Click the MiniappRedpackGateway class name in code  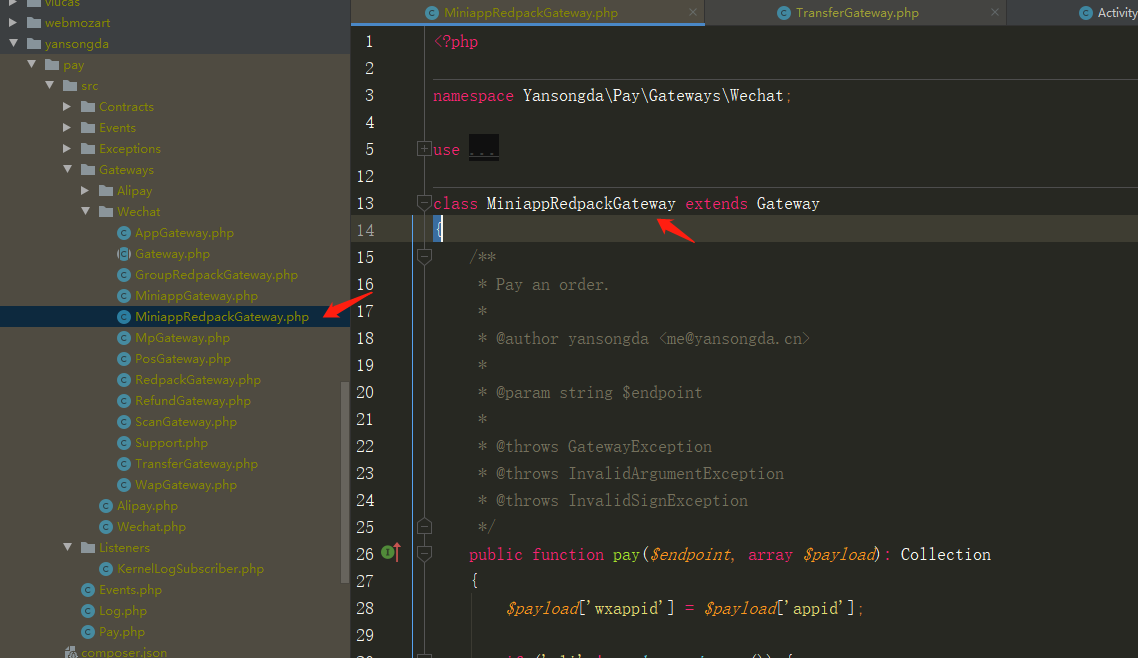click(581, 204)
